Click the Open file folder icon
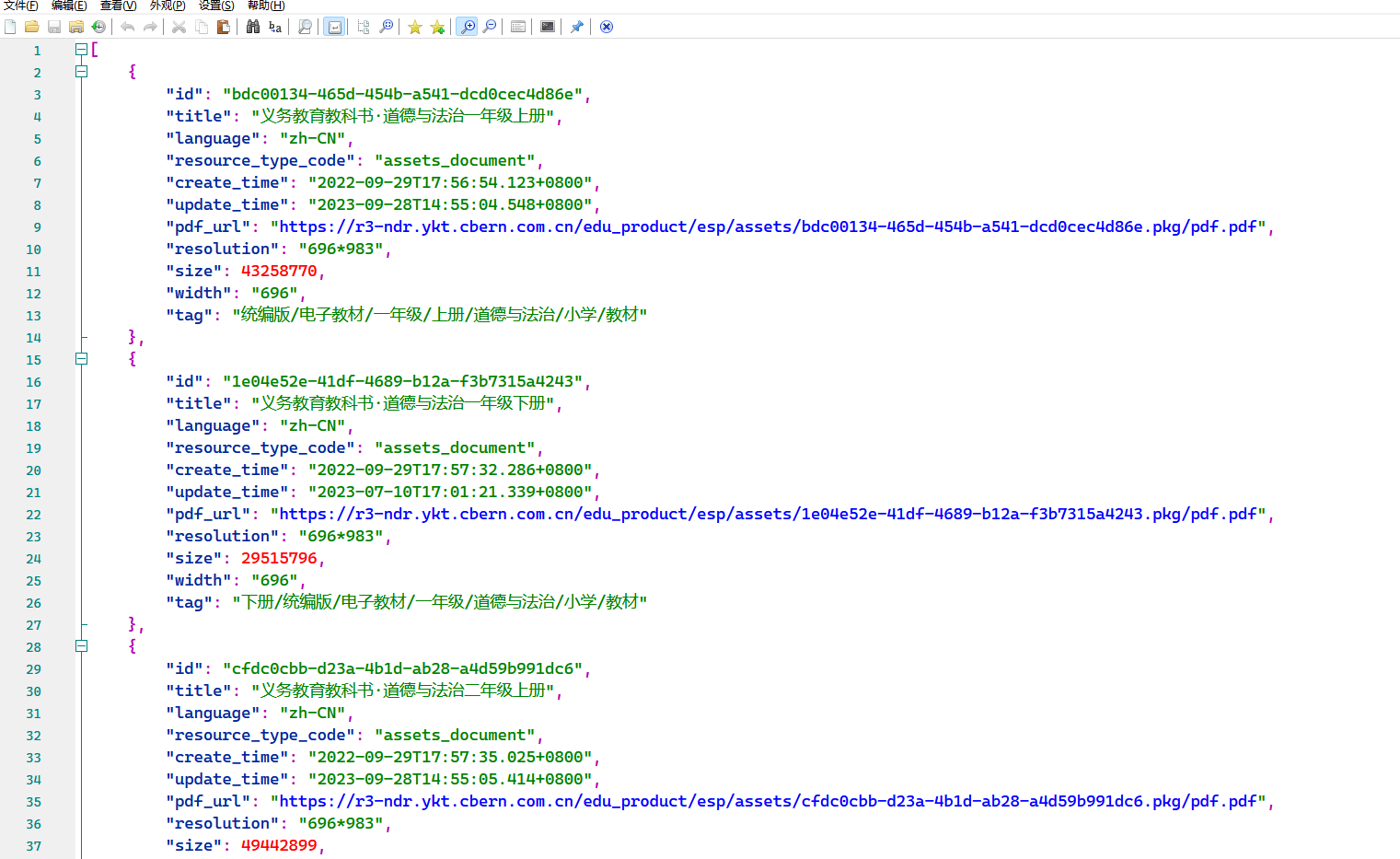The image size is (1400, 859). tap(31, 27)
